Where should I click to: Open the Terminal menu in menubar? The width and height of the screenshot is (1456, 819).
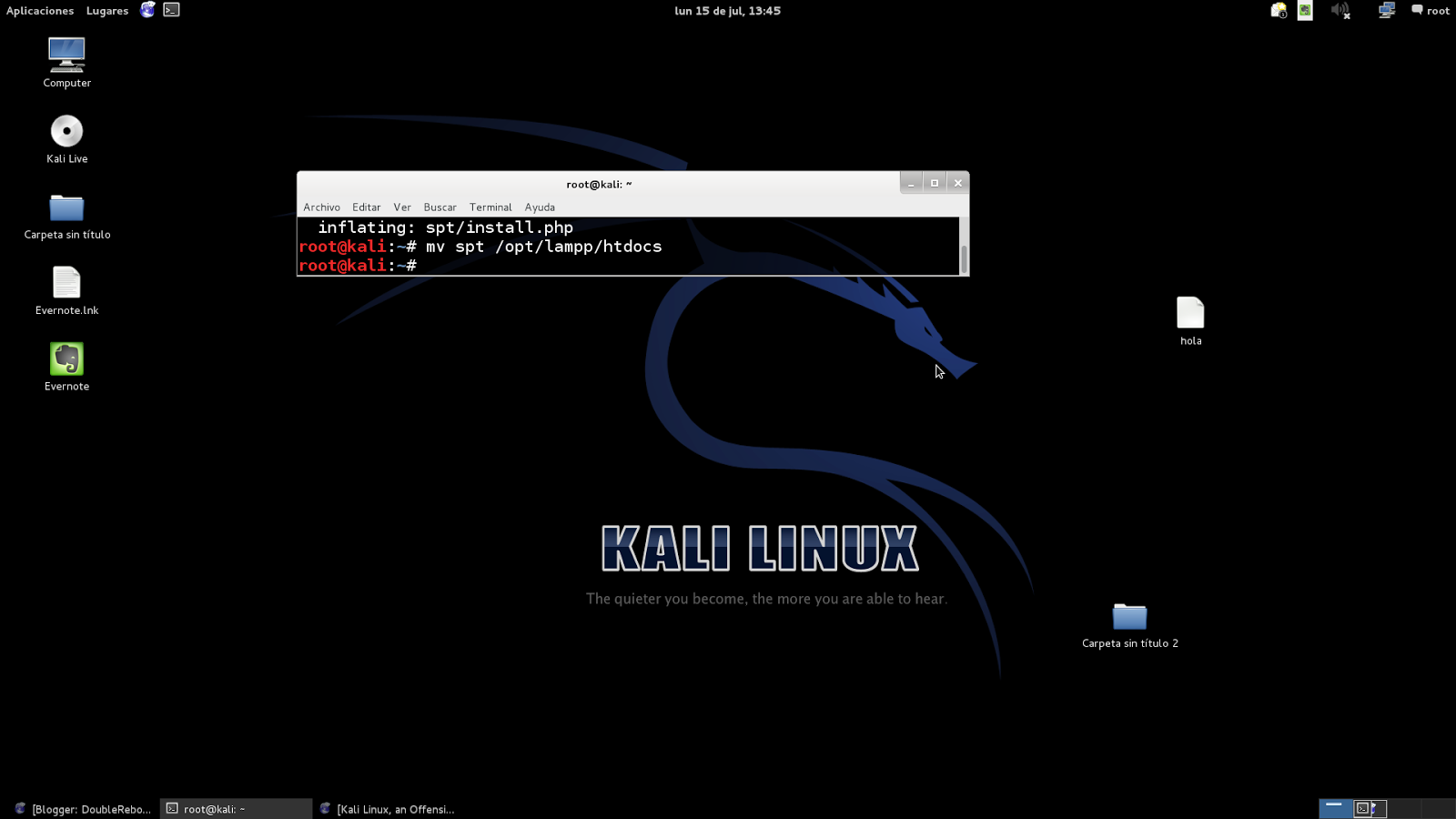click(x=490, y=207)
